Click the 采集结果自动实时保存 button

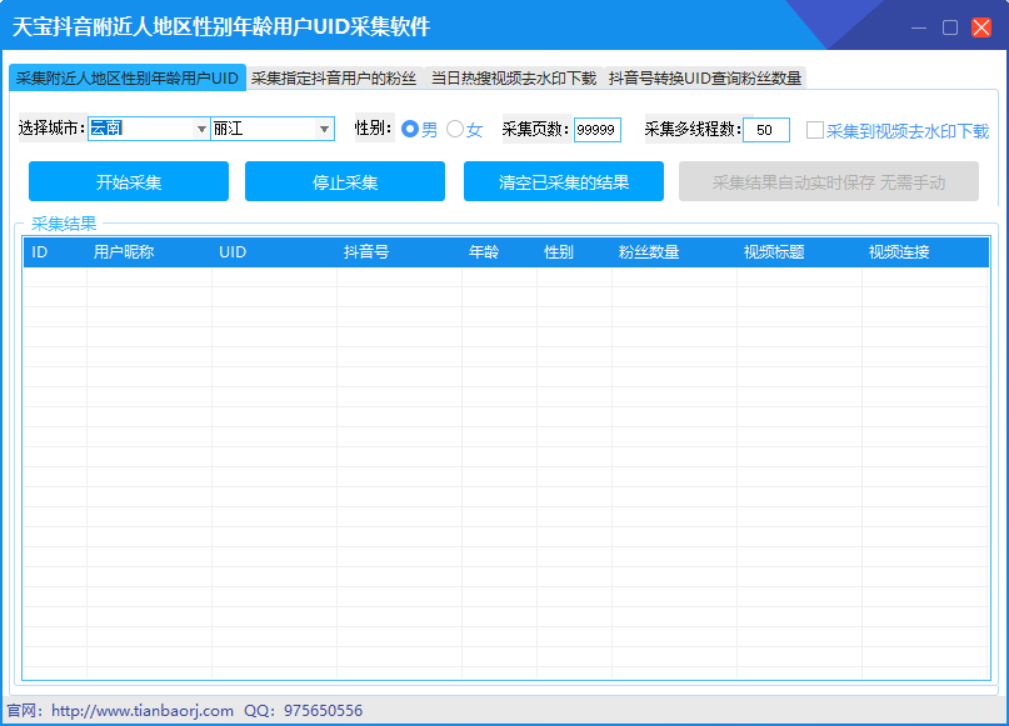point(828,181)
